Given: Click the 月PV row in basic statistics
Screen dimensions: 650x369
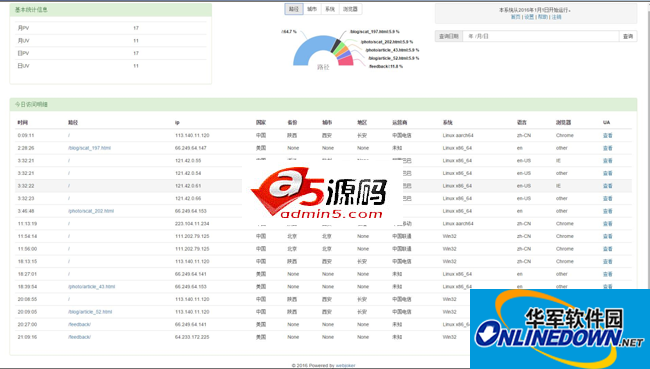Looking at the screenshot, I should click(111, 28).
